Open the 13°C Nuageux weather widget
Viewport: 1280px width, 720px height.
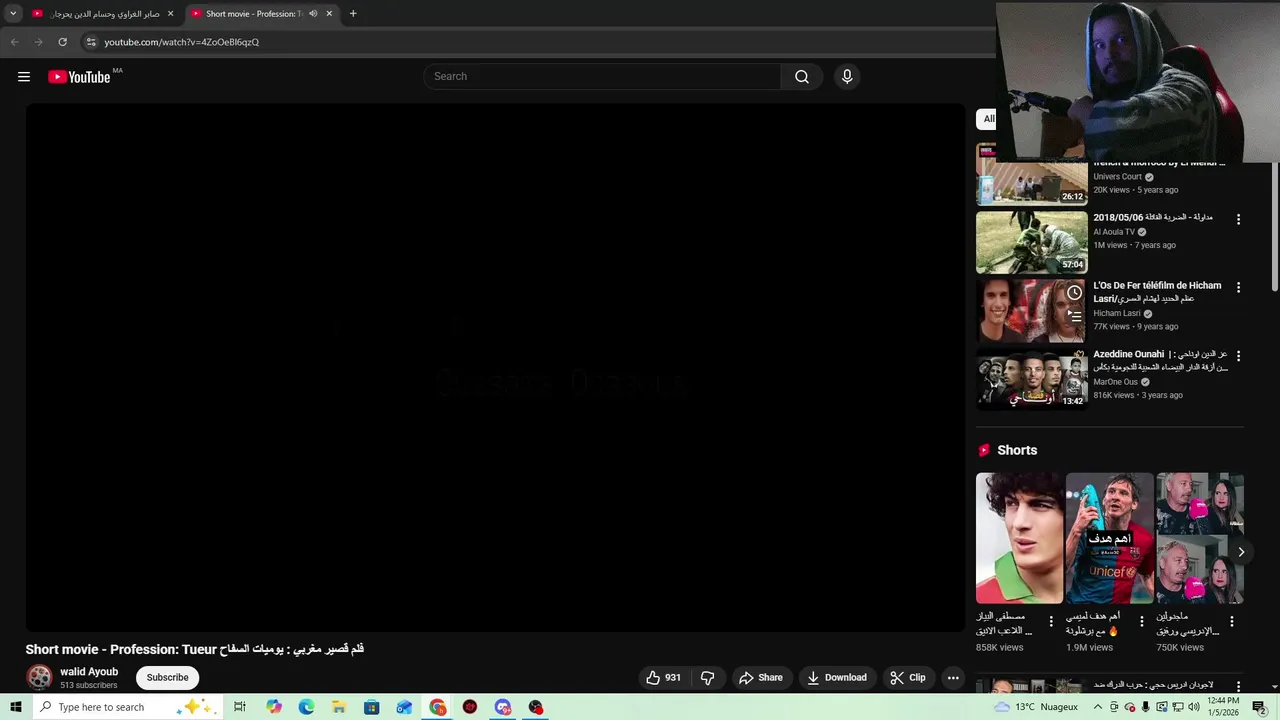[x=1036, y=707]
